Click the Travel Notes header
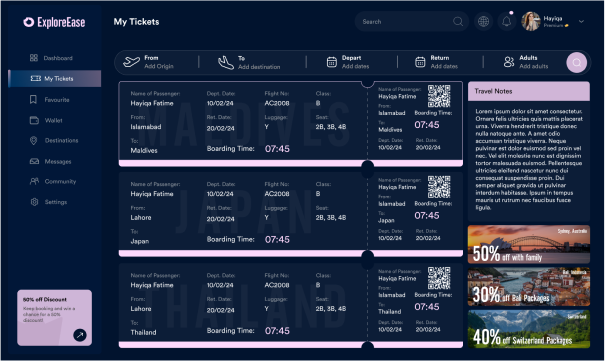 tap(529, 91)
